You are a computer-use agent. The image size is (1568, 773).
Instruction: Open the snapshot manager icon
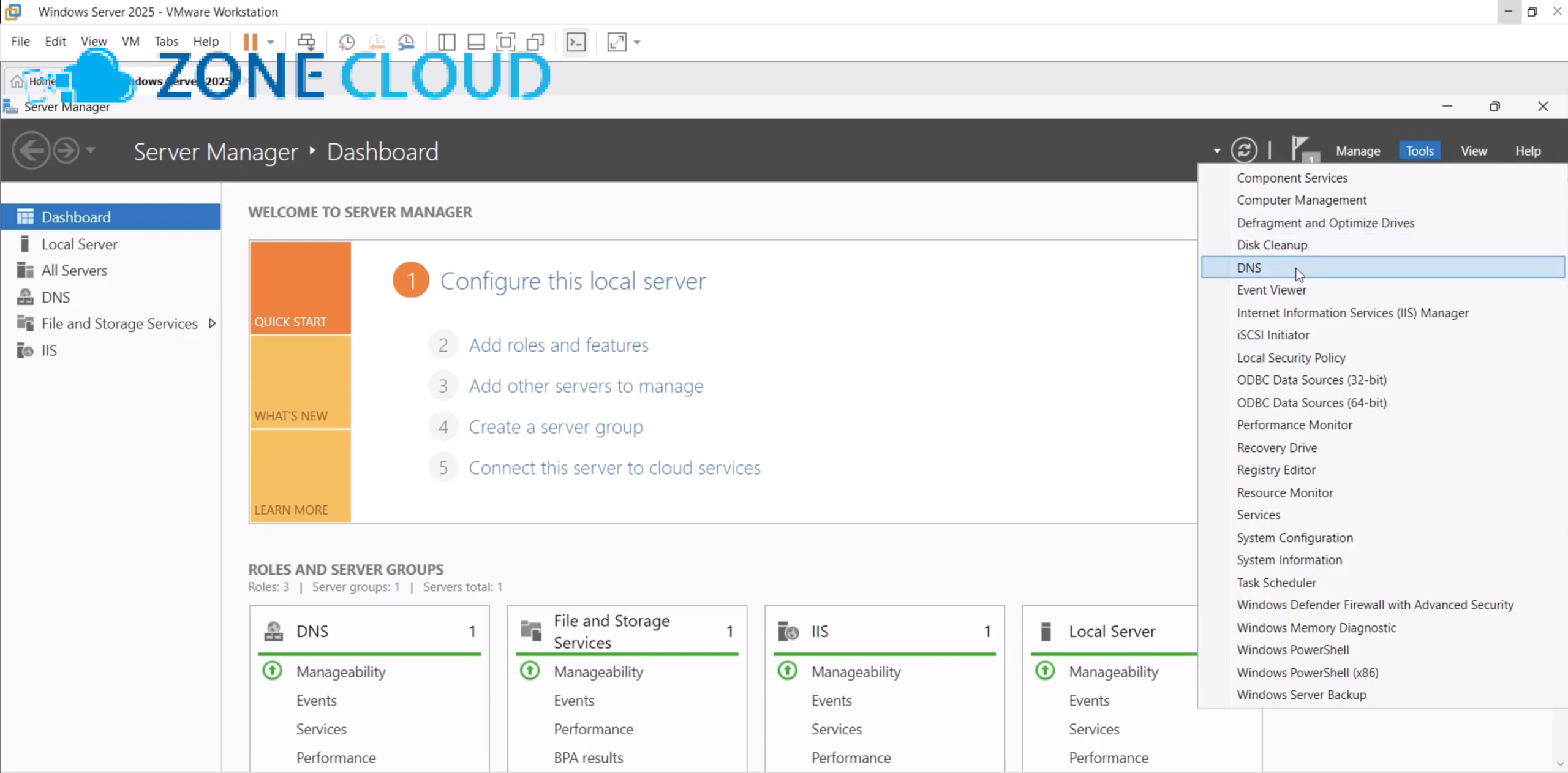[x=406, y=42]
